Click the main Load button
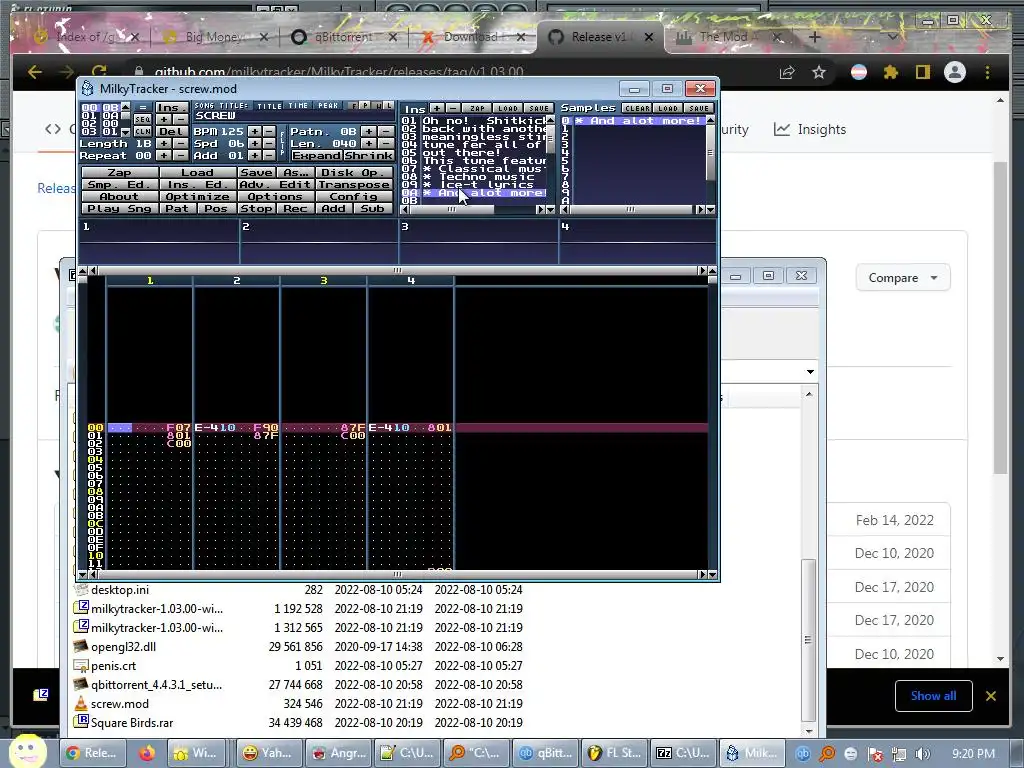The image size is (1024, 768). (197, 172)
